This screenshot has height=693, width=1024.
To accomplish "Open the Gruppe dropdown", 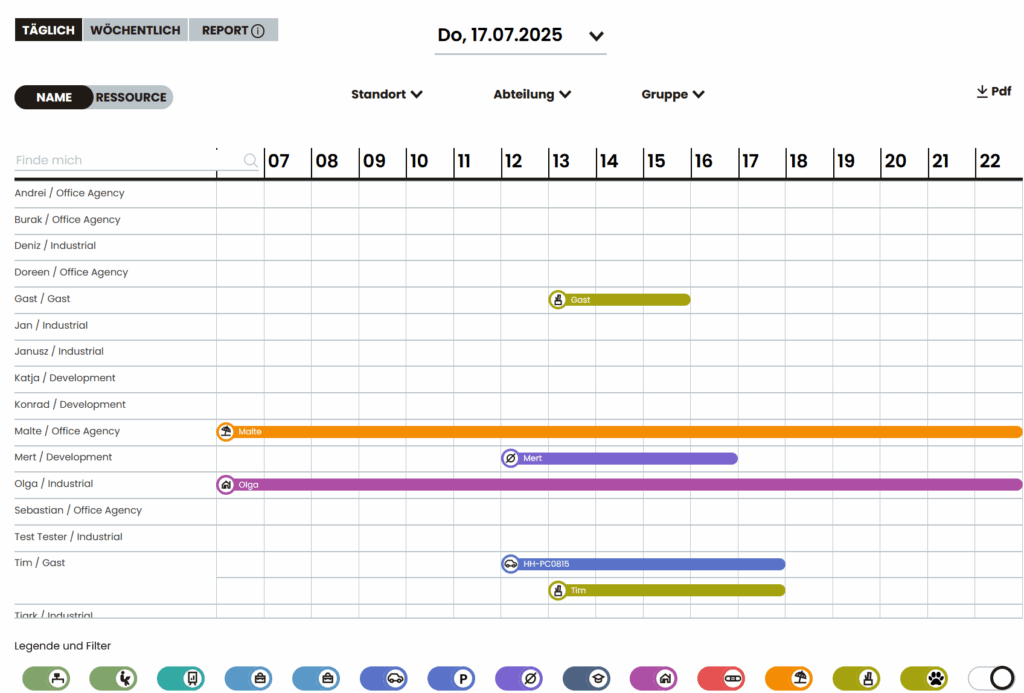I will point(673,95).
